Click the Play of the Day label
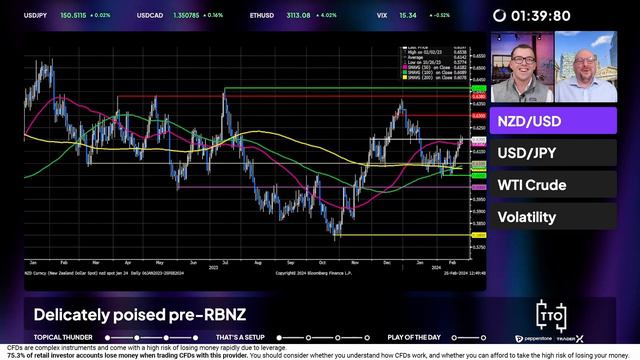Viewport: 640px width, 360px height. (x=414, y=338)
